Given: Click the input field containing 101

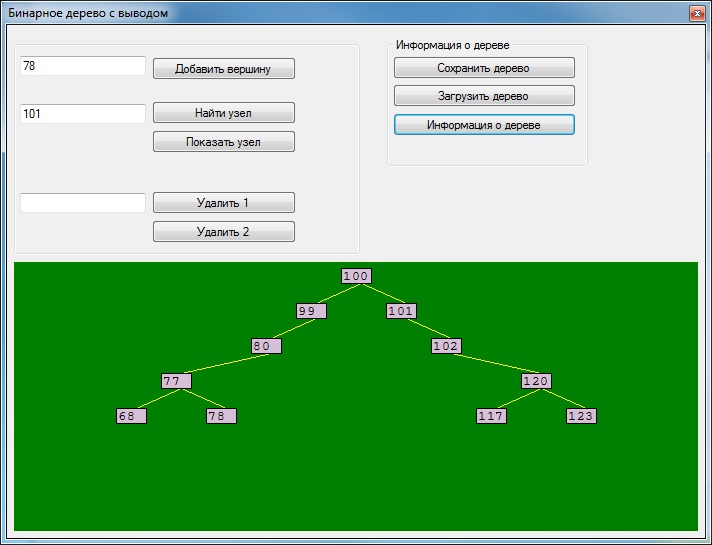Looking at the screenshot, I should 83,114.
